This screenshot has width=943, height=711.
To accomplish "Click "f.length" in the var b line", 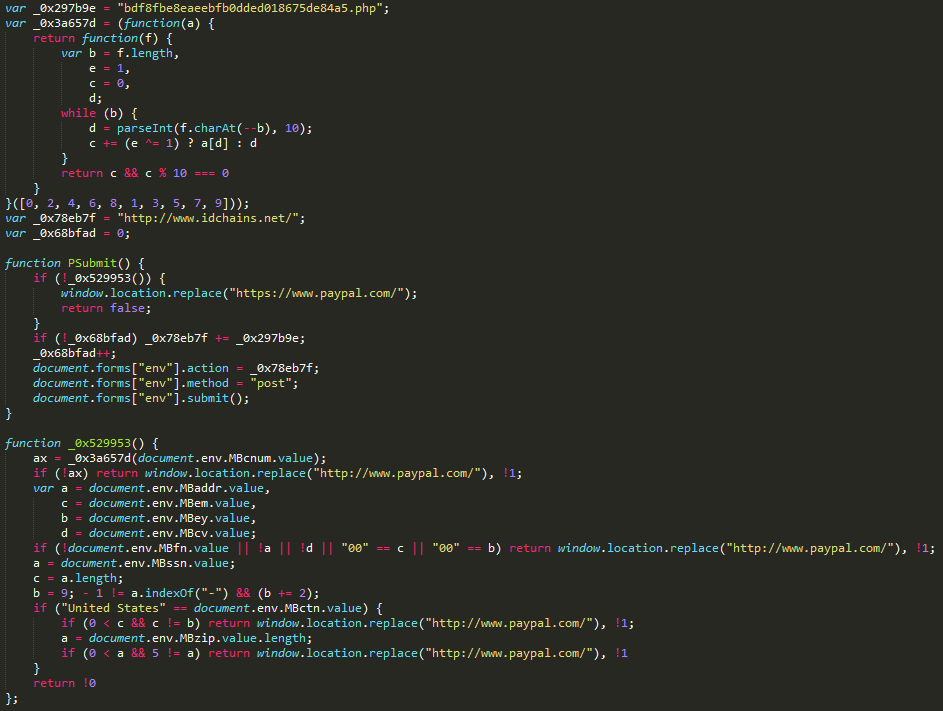I will pyautogui.click(x=145, y=54).
